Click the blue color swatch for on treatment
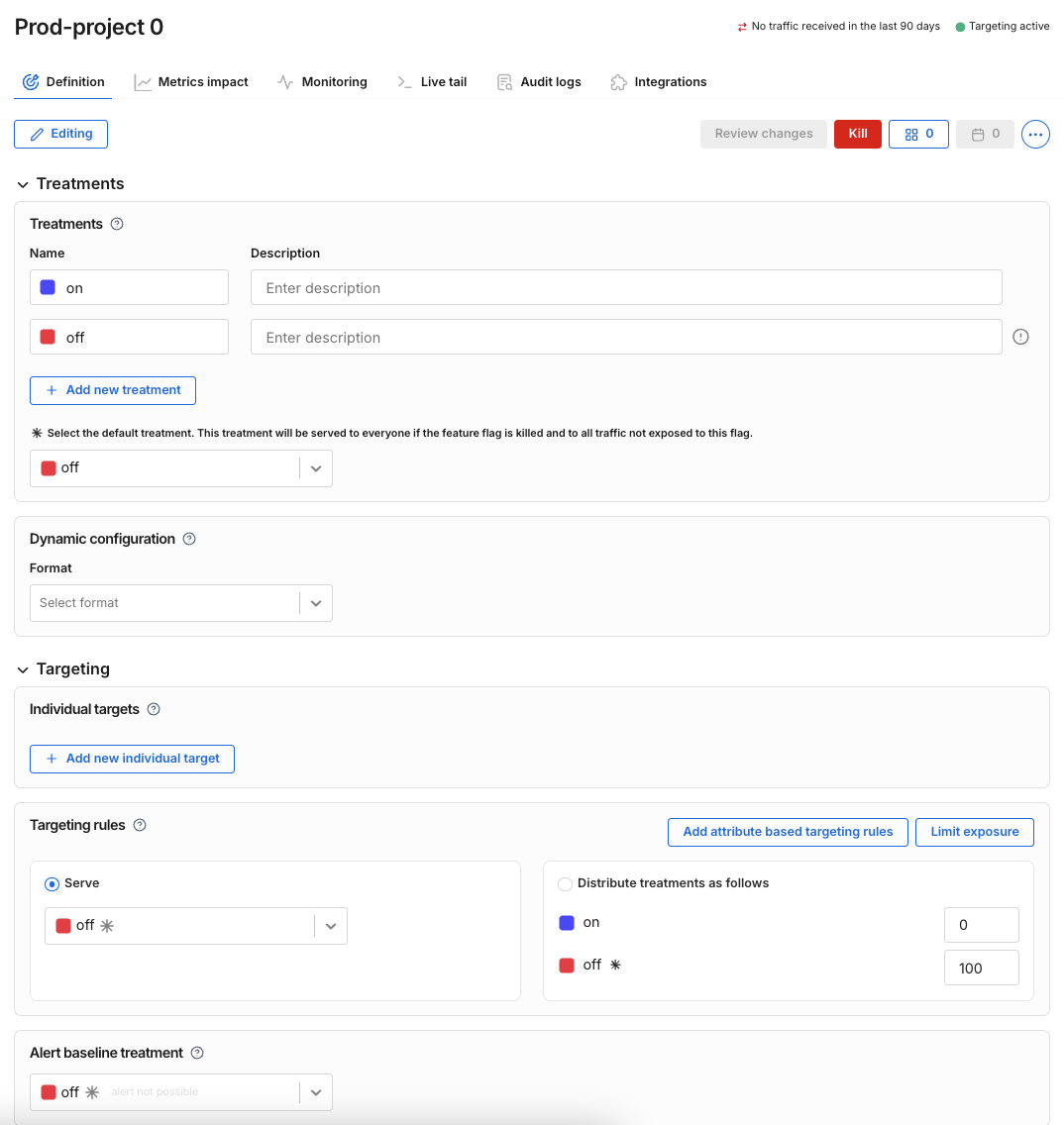This screenshot has height=1125, width=1064. 48,287
